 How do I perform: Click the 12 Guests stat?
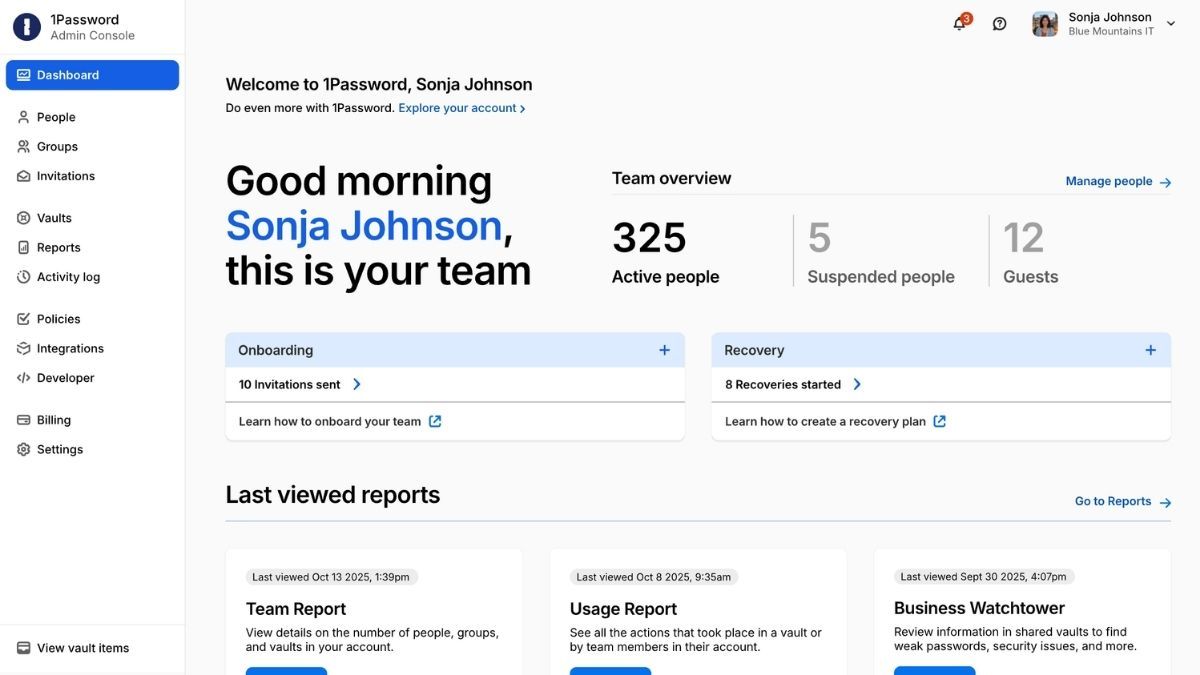pos(1030,252)
